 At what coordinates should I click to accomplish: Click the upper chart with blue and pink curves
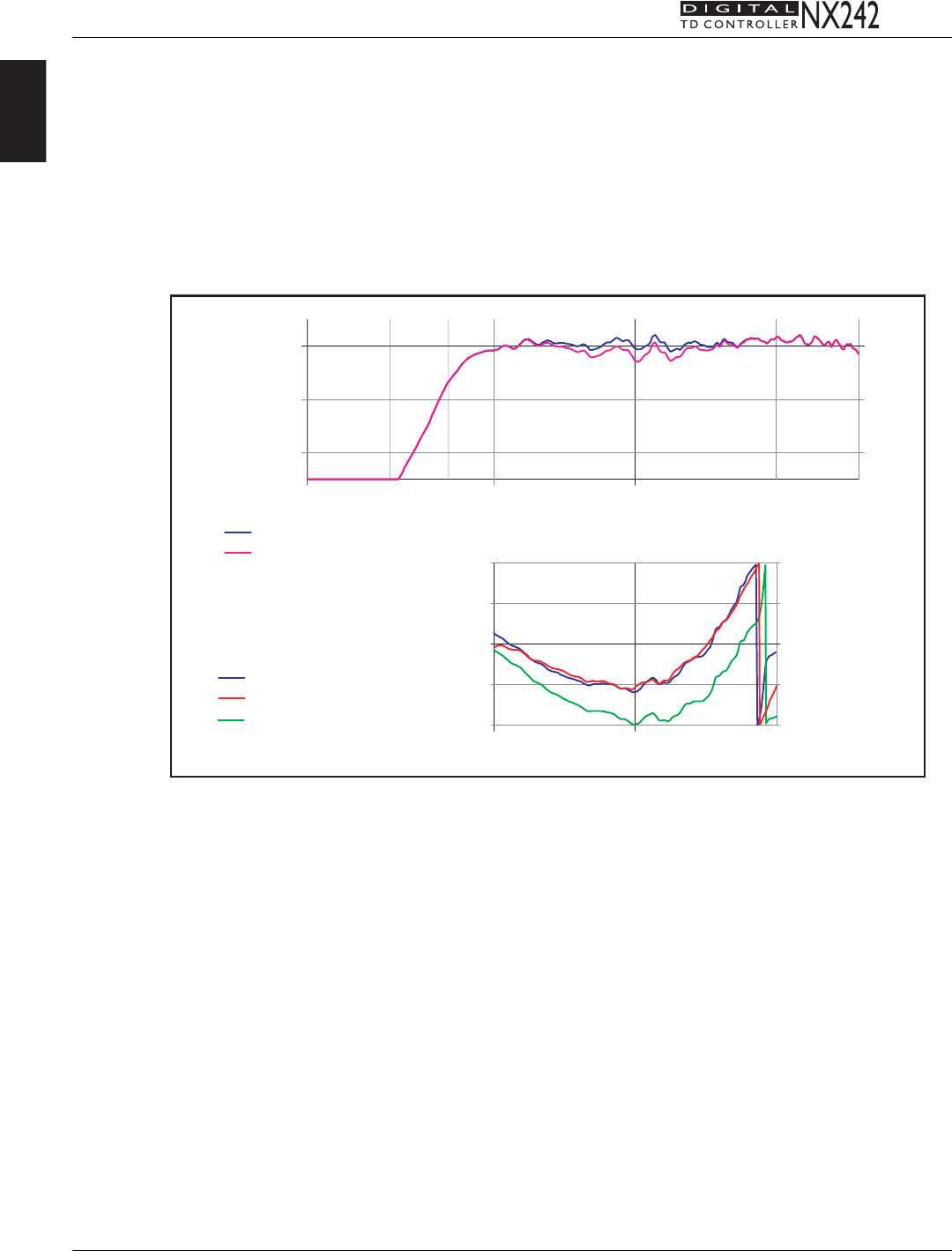(x=584, y=401)
